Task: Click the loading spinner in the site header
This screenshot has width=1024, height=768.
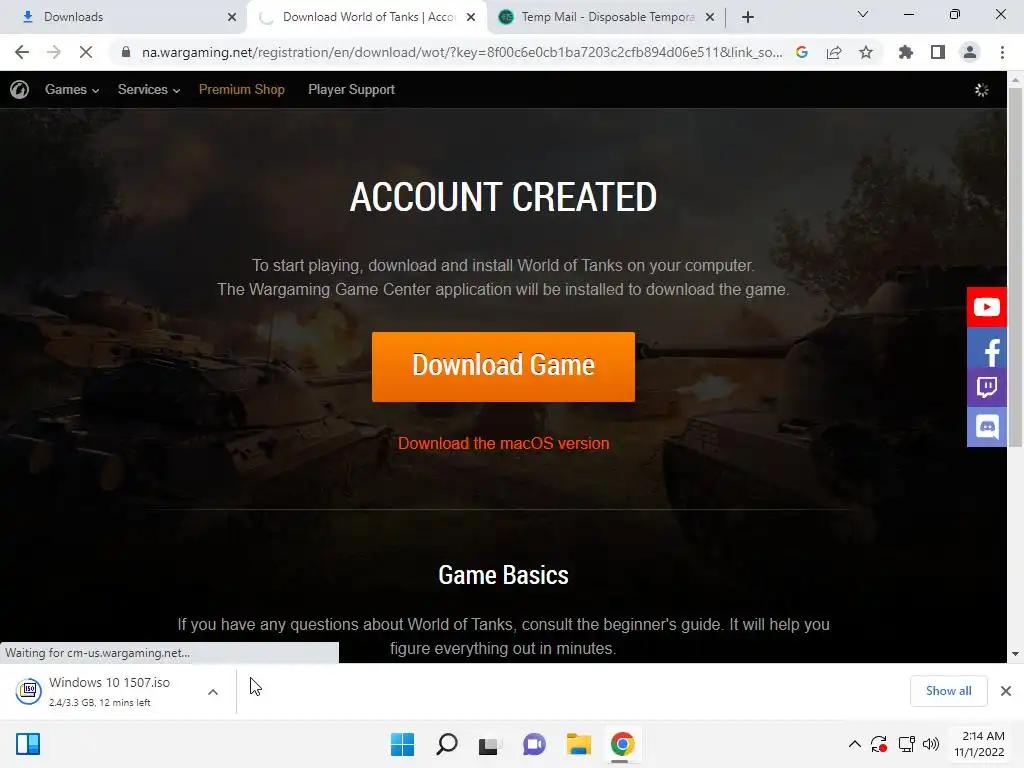Action: point(982,89)
